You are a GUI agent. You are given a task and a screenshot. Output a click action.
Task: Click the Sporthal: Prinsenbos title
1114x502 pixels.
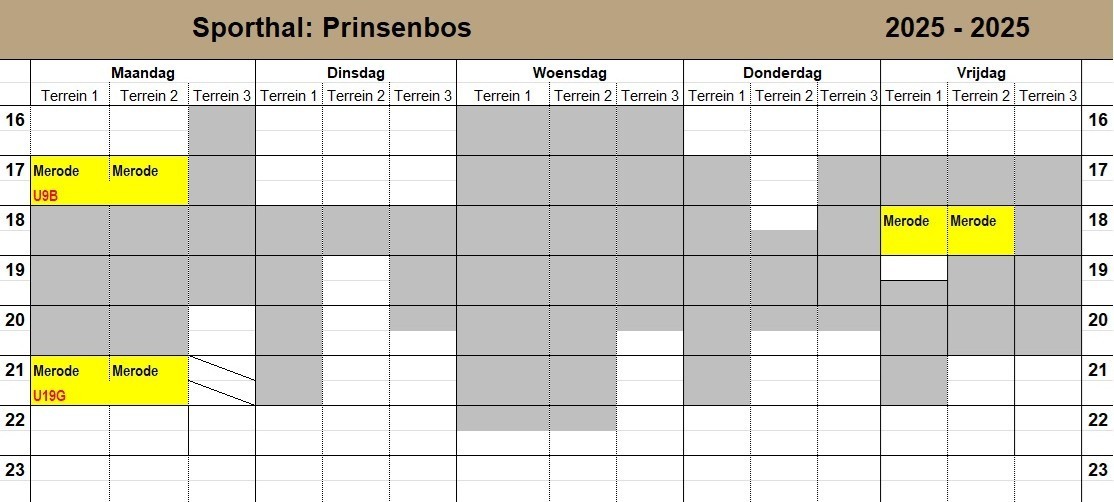coord(331,28)
